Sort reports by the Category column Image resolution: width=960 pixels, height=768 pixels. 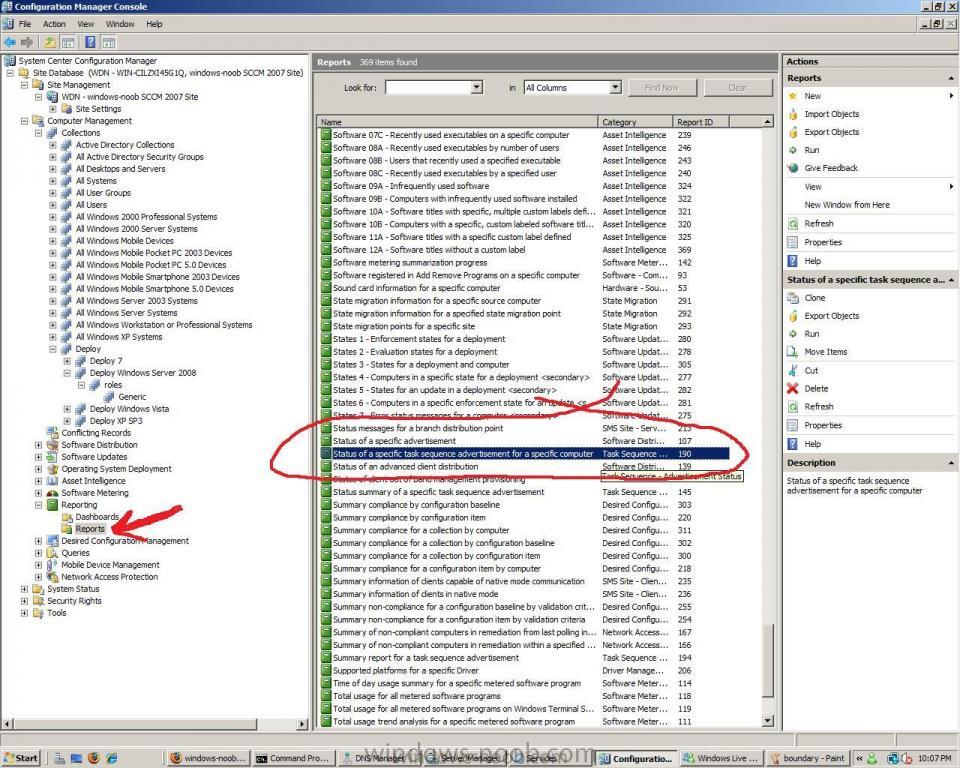634,122
